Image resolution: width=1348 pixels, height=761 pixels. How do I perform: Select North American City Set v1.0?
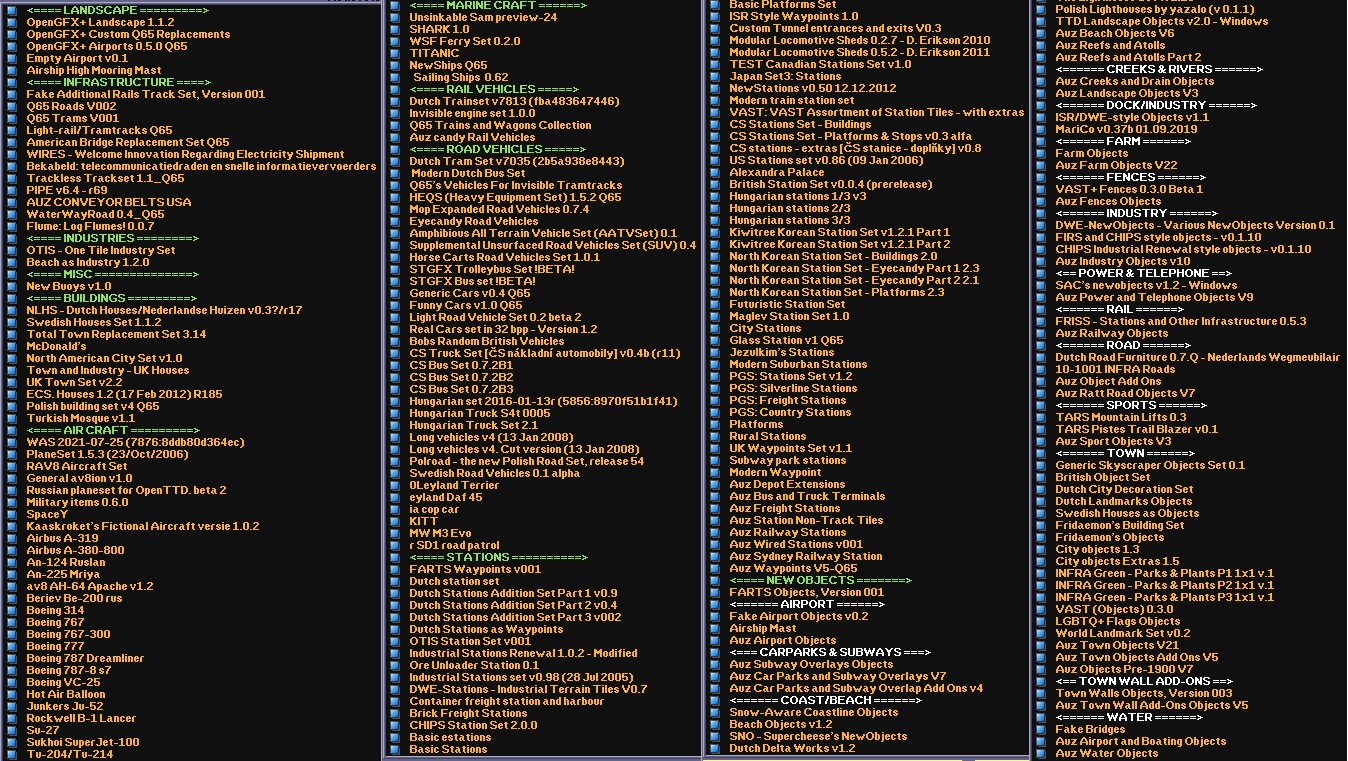104,358
